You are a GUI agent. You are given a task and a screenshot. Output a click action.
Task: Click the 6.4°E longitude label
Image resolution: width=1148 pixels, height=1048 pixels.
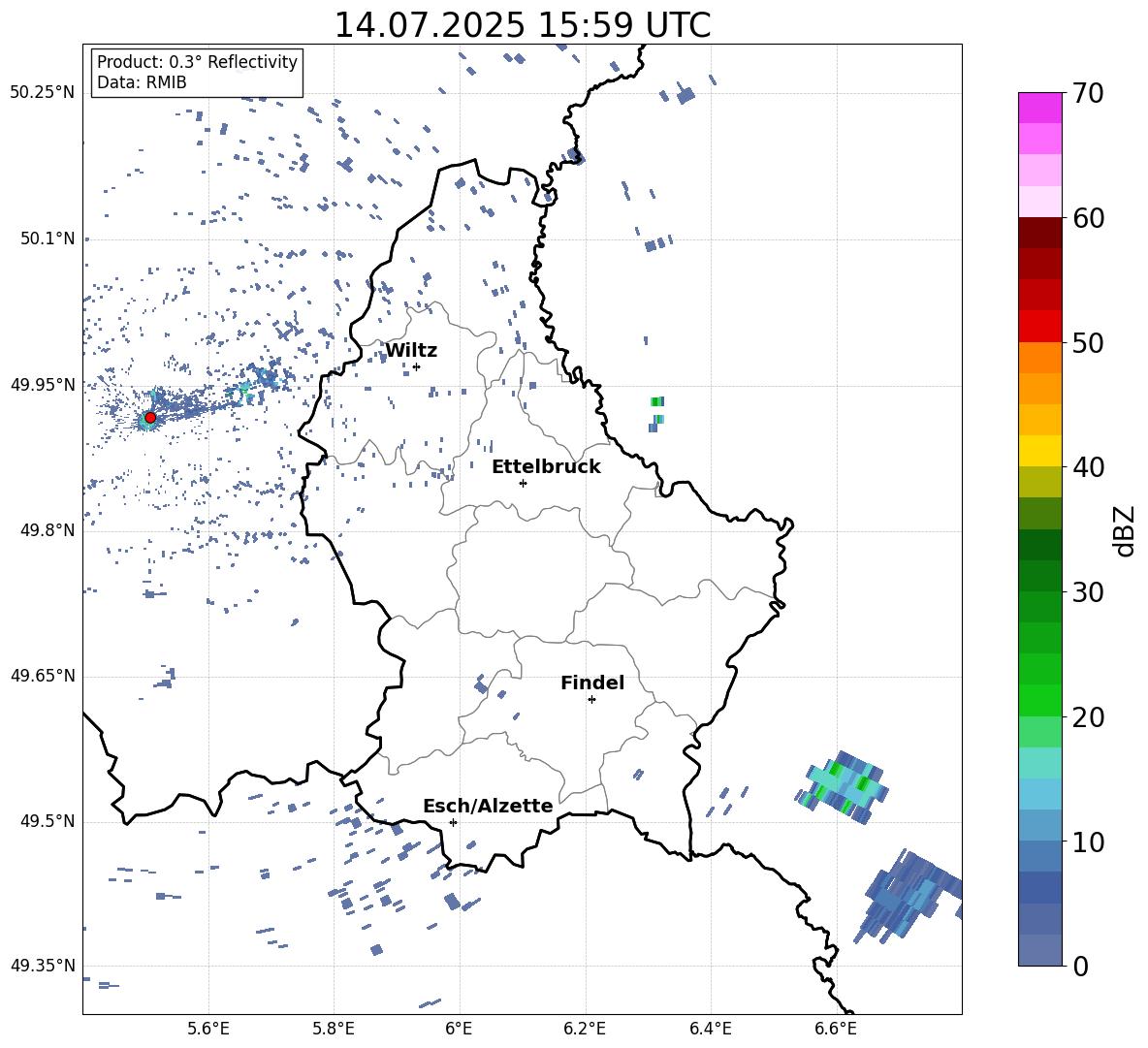click(710, 1029)
